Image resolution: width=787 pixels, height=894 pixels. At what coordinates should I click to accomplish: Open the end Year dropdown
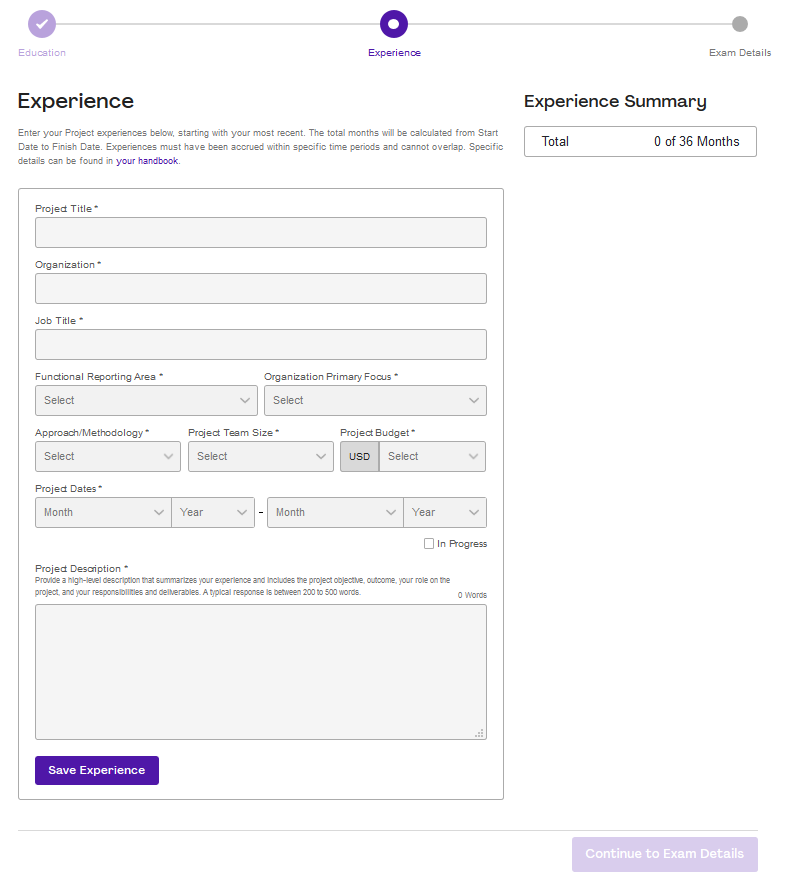(x=445, y=512)
